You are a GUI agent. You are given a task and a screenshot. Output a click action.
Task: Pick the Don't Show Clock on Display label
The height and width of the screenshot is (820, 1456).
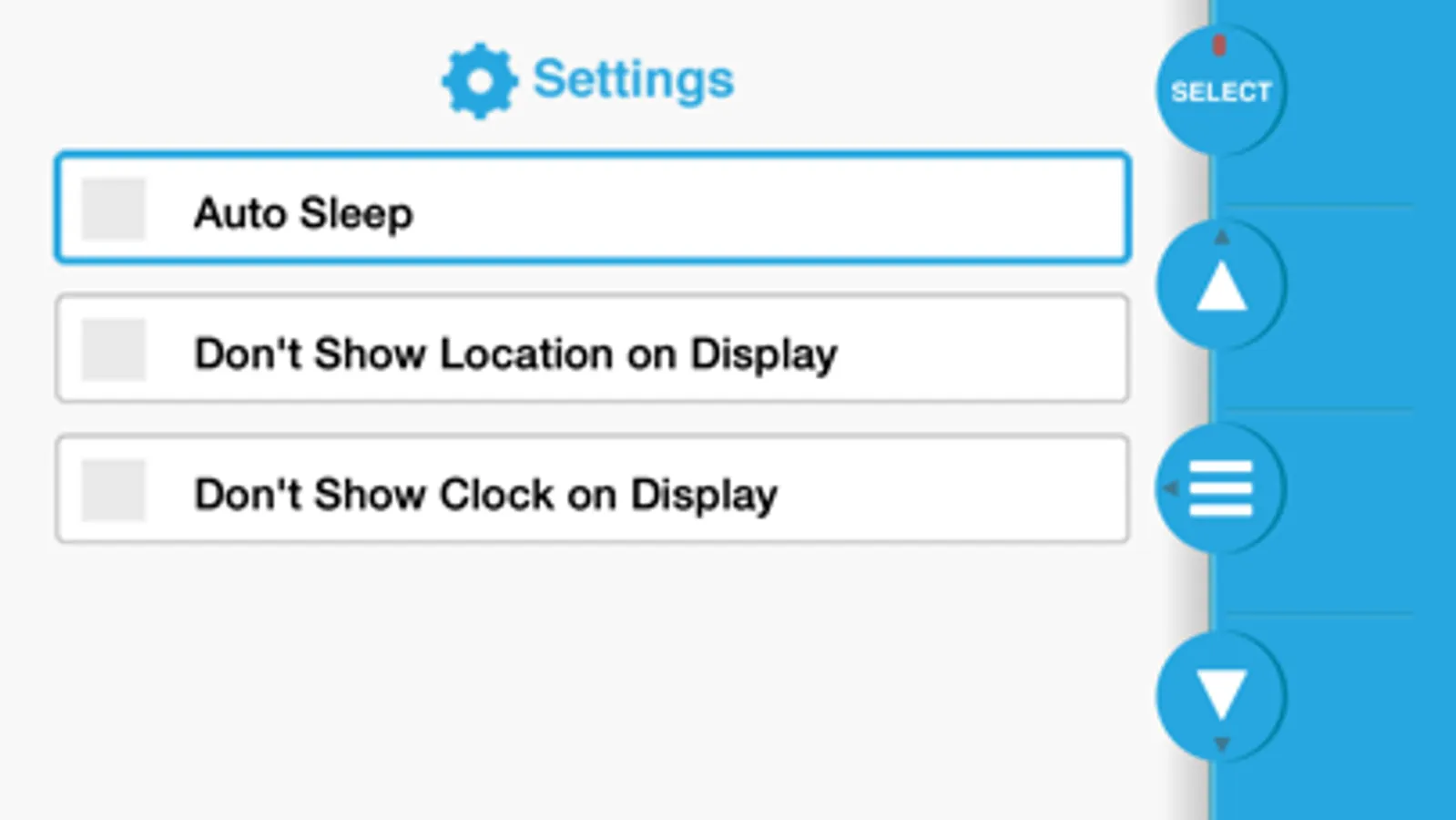click(x=485, y=495)
